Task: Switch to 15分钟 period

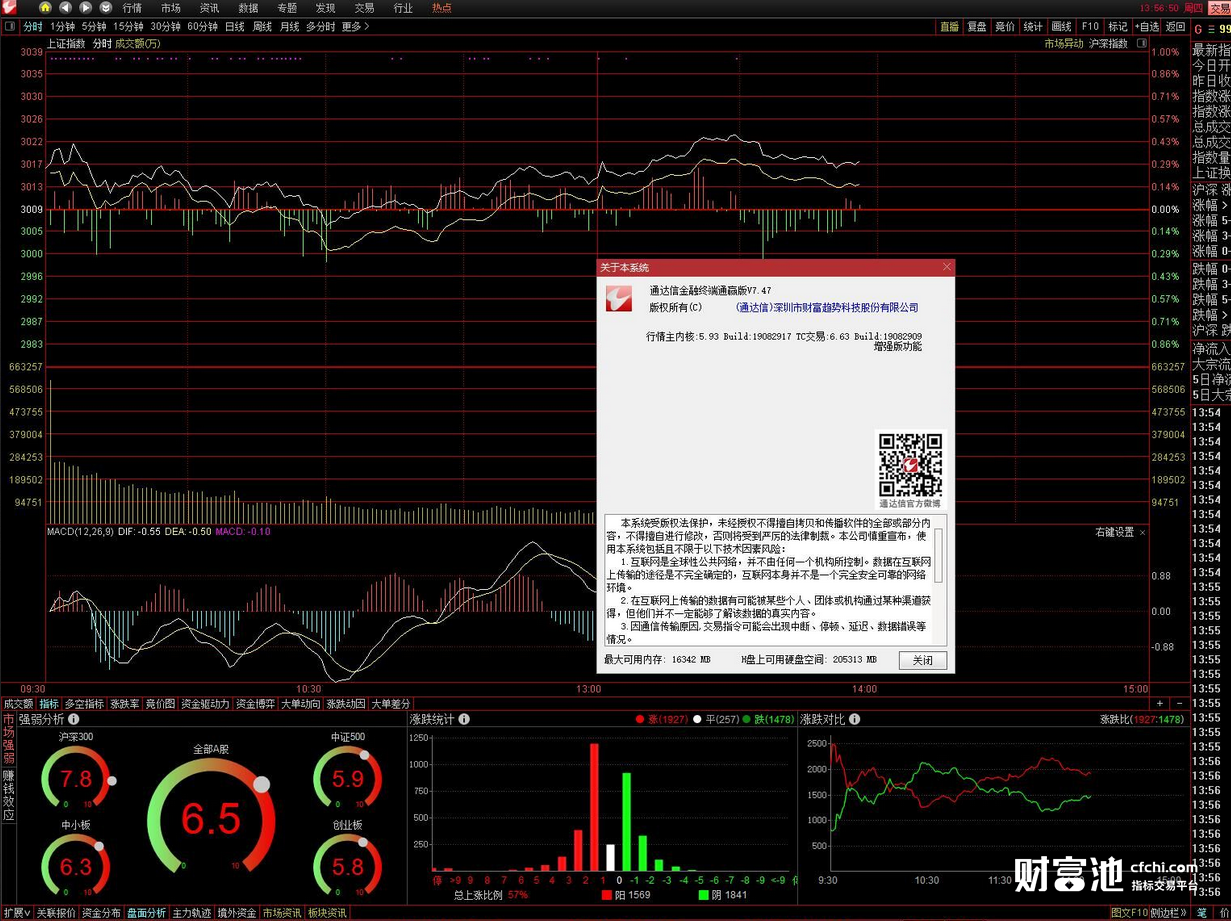Action: pyautogui.click(x=128, y=26)
